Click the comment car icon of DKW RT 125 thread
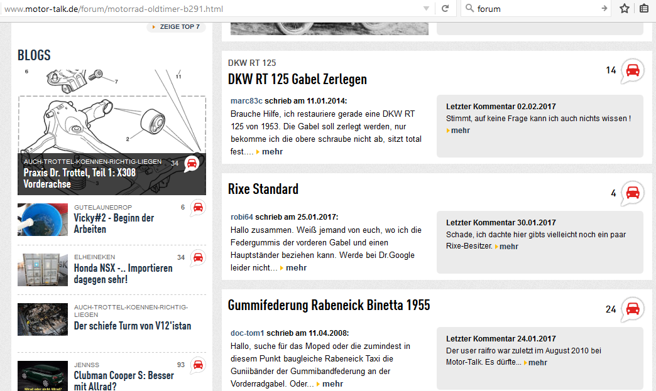656x391 pixels. pyautogui.click(x=632, y=70)
